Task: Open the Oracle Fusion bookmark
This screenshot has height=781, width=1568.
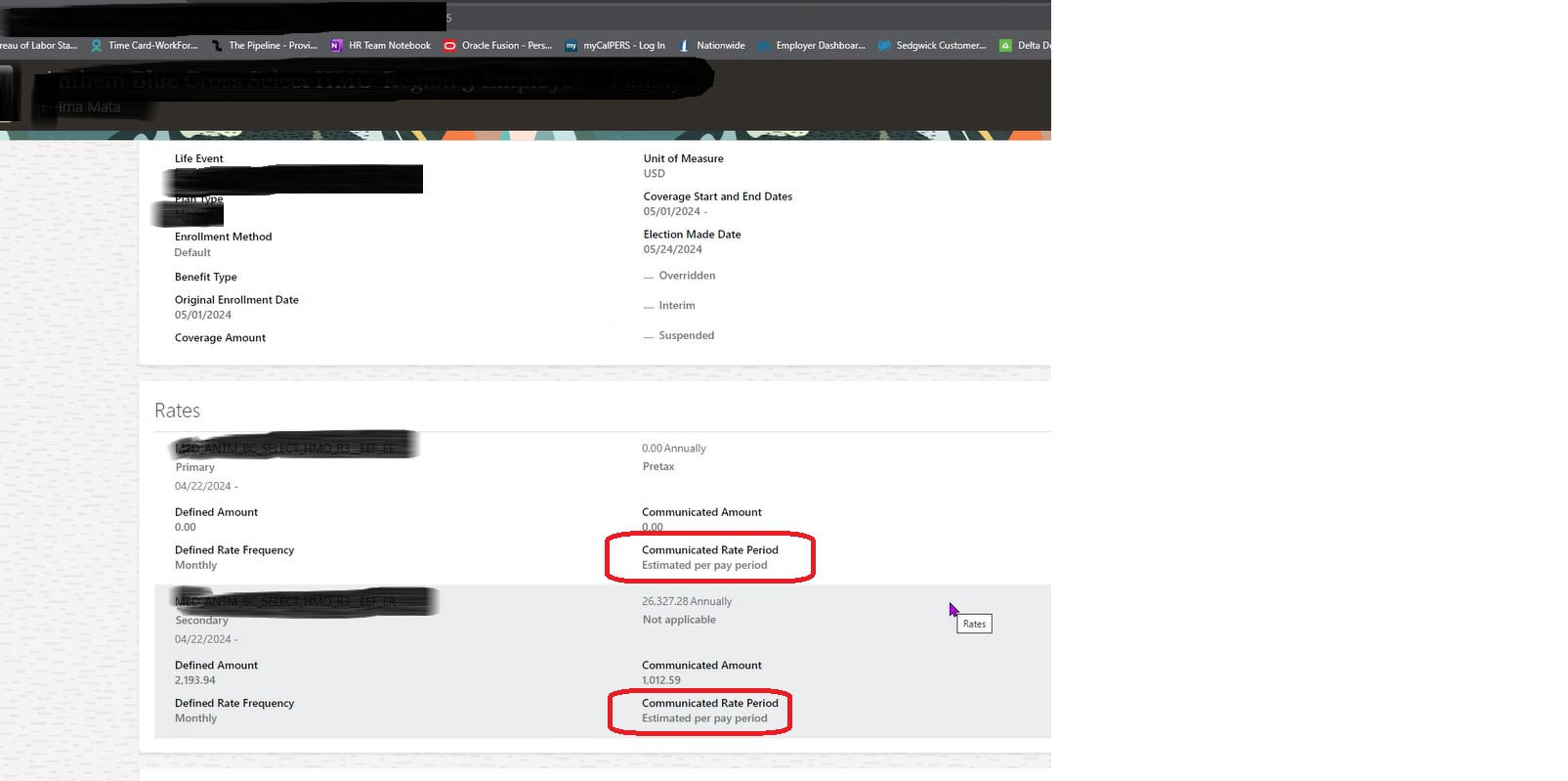Action: 497,45
